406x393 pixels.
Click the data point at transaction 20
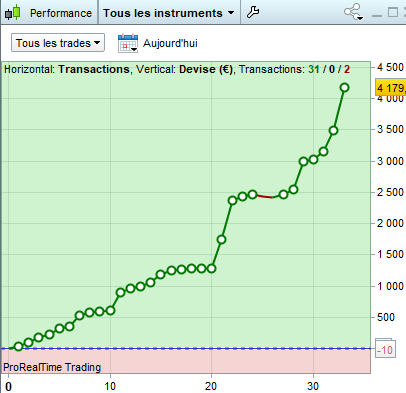tap(211, 268)
